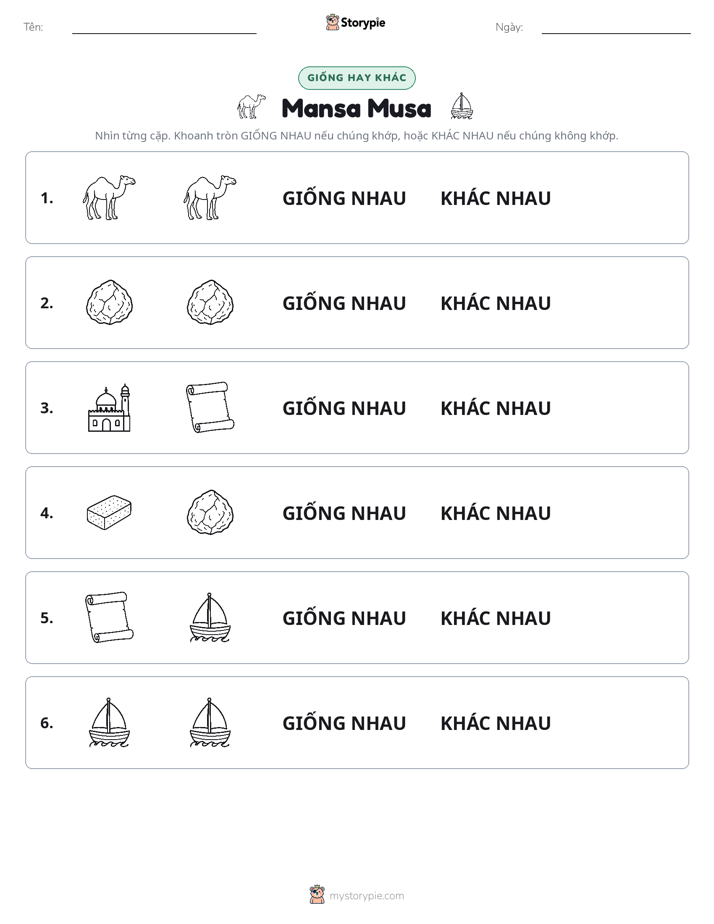Viewport: 714px width, 924px height.
Task: Click the scroll picture in row 3
Action: point(210,407)
